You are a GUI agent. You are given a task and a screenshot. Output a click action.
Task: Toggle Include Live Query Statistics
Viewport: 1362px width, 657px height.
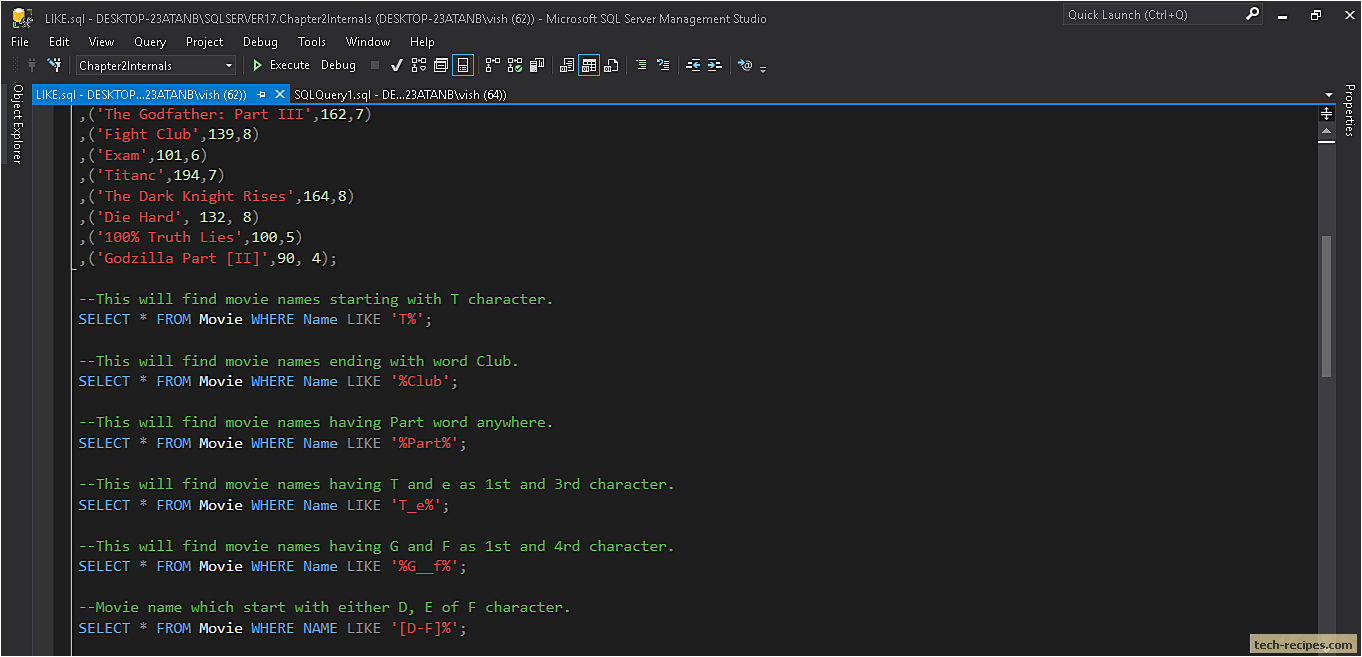515,65
